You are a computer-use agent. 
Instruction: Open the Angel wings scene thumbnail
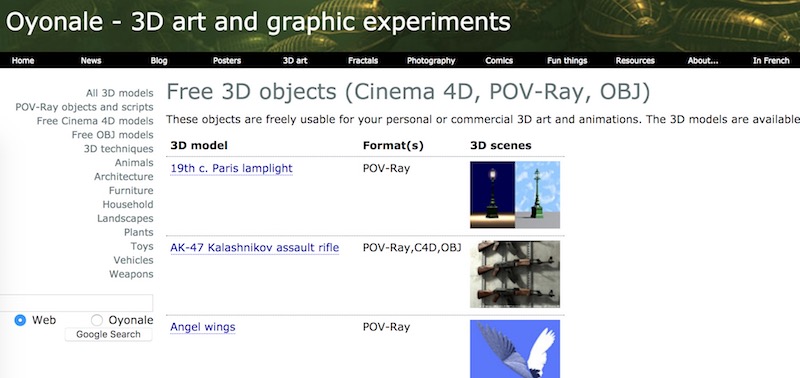(x=515, y=349)
